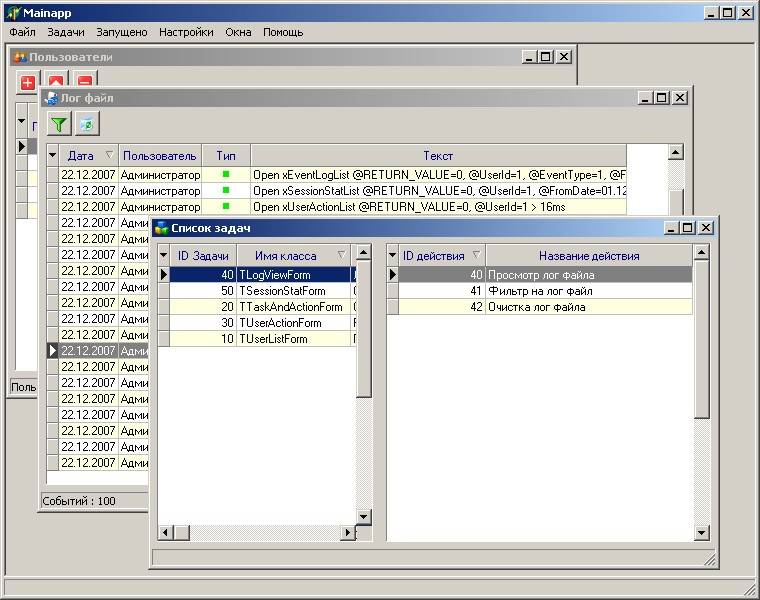Select the TLogViewForm task row
The height and width of the screenshot is (600, 760).
[257, 275]
